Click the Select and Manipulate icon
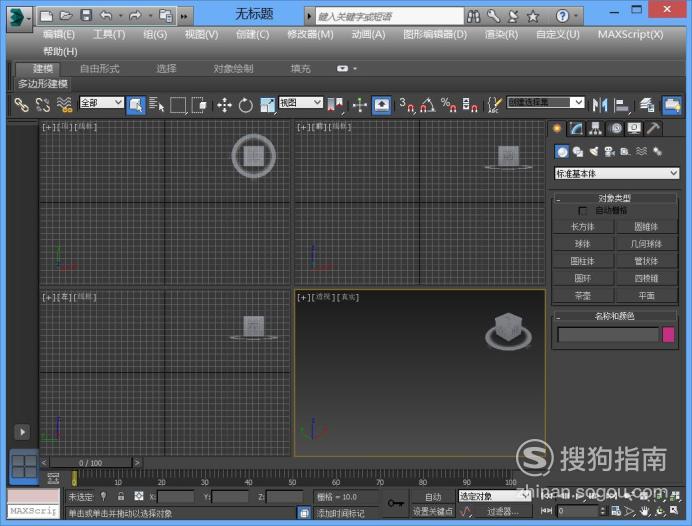This screenshot has width=692, height=526. (360, 105)
